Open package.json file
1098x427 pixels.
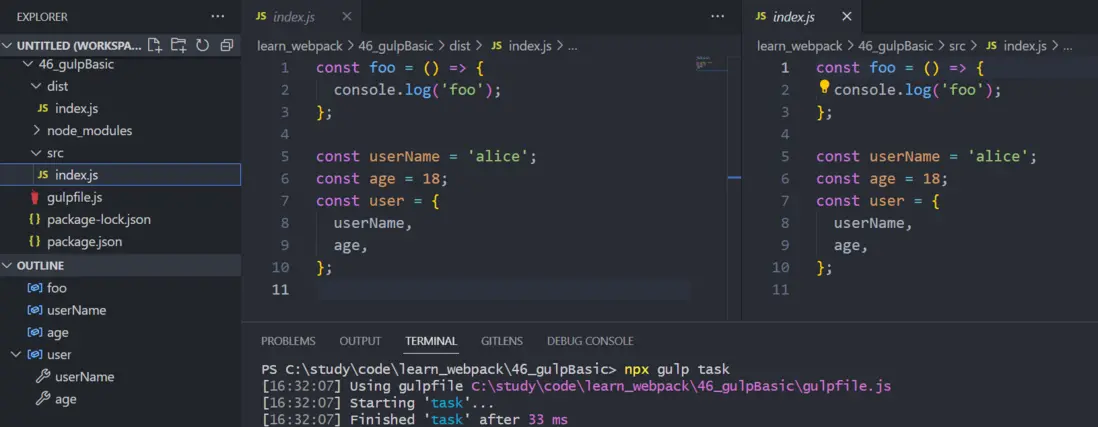[85, 242]
